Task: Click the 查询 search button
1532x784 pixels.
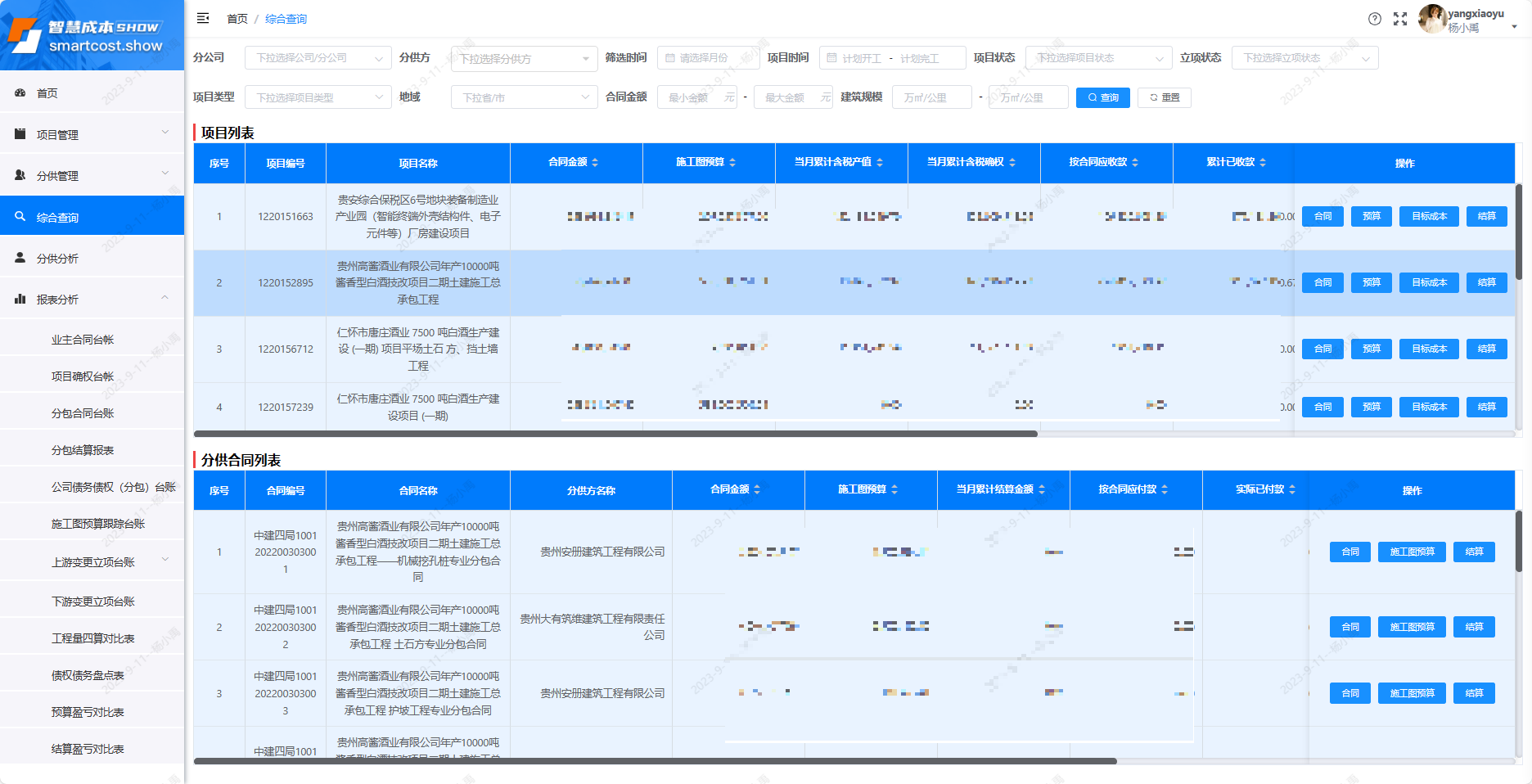Action: coord(1102,97)
